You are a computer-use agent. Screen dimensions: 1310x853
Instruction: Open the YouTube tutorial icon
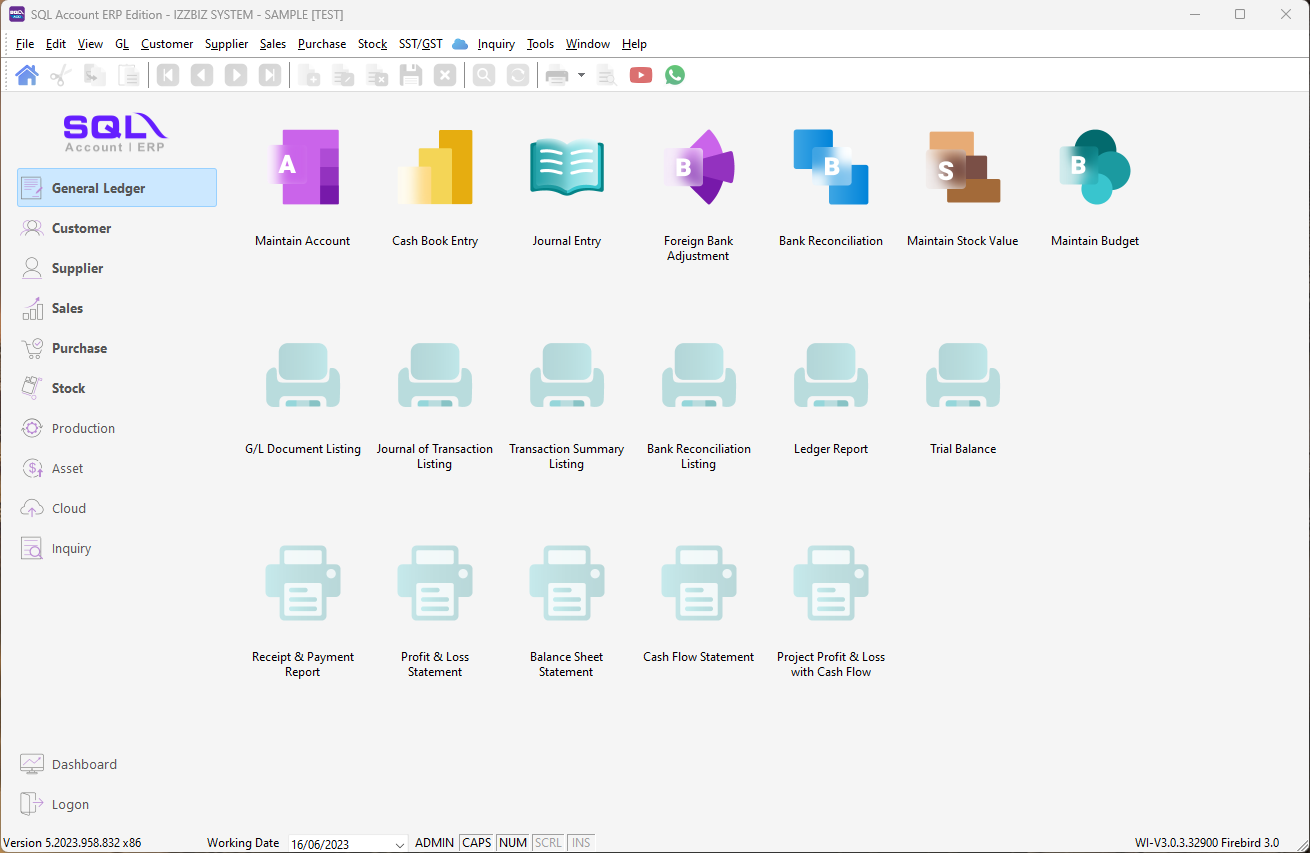(641, 75)
